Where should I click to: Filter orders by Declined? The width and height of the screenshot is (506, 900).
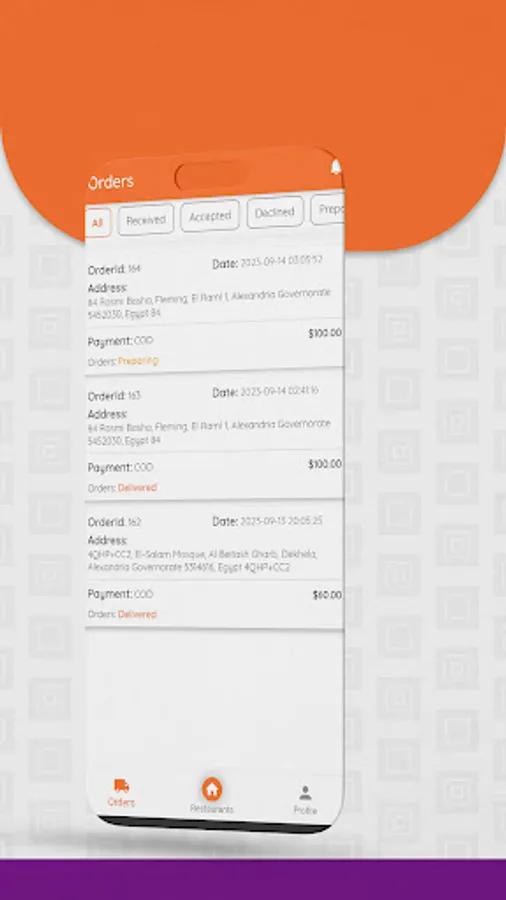(275, 212)
